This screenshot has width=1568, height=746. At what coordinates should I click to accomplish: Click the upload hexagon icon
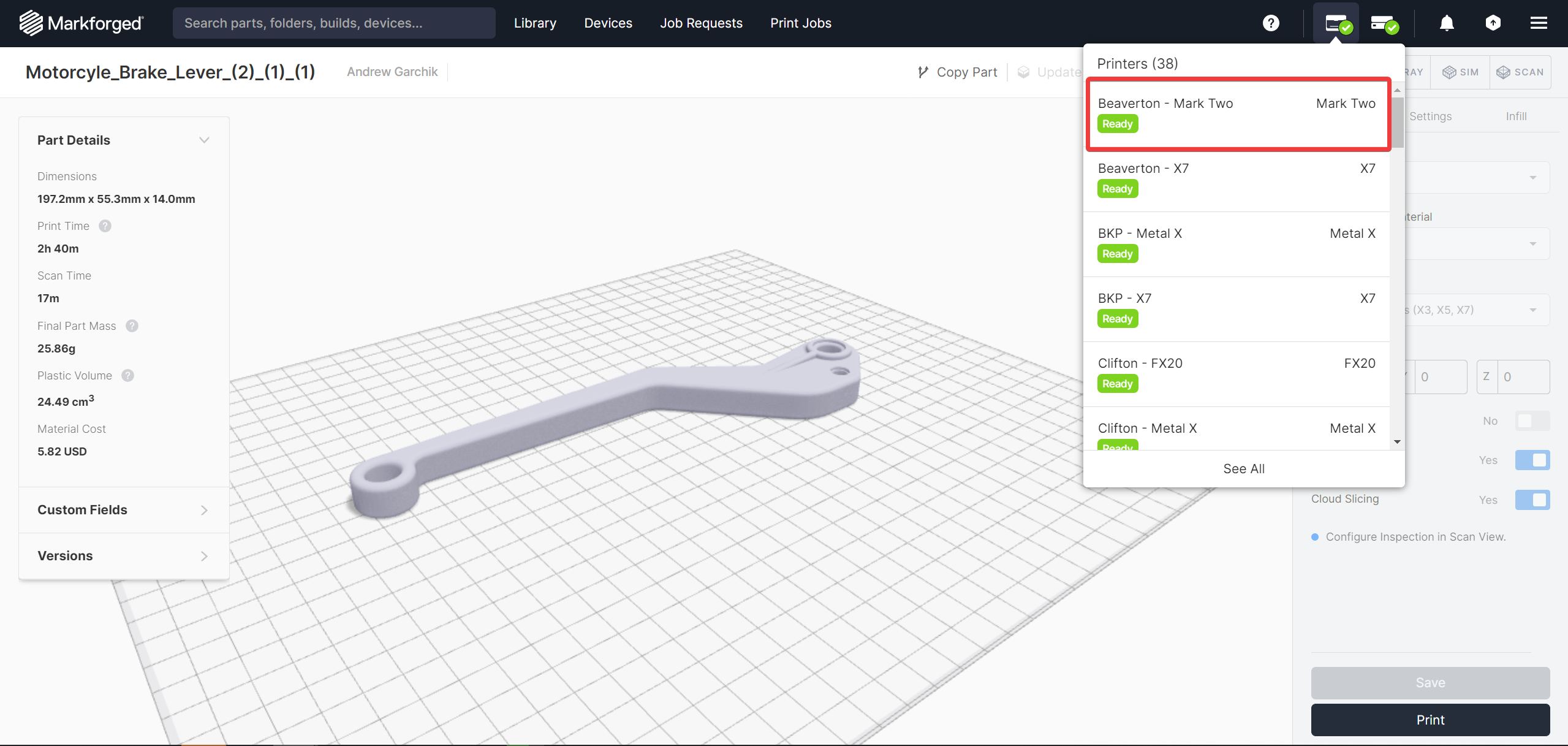click(1493, 23)
